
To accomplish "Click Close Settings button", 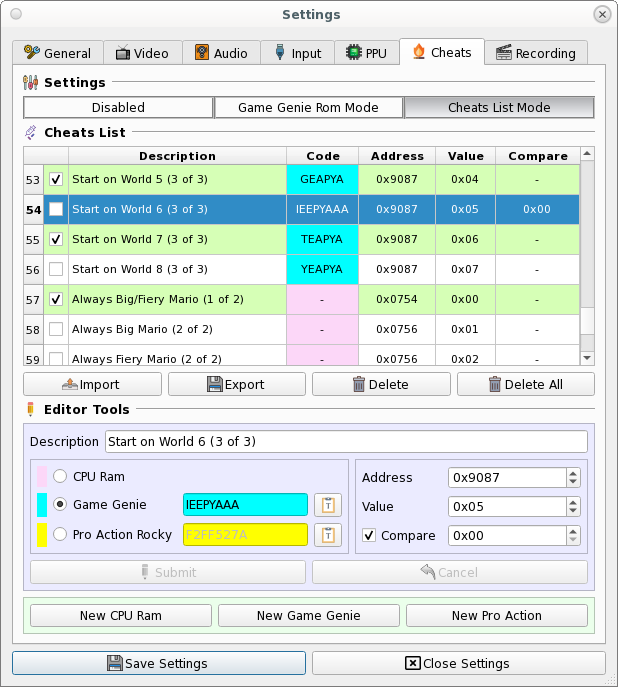I will (459, 663).
